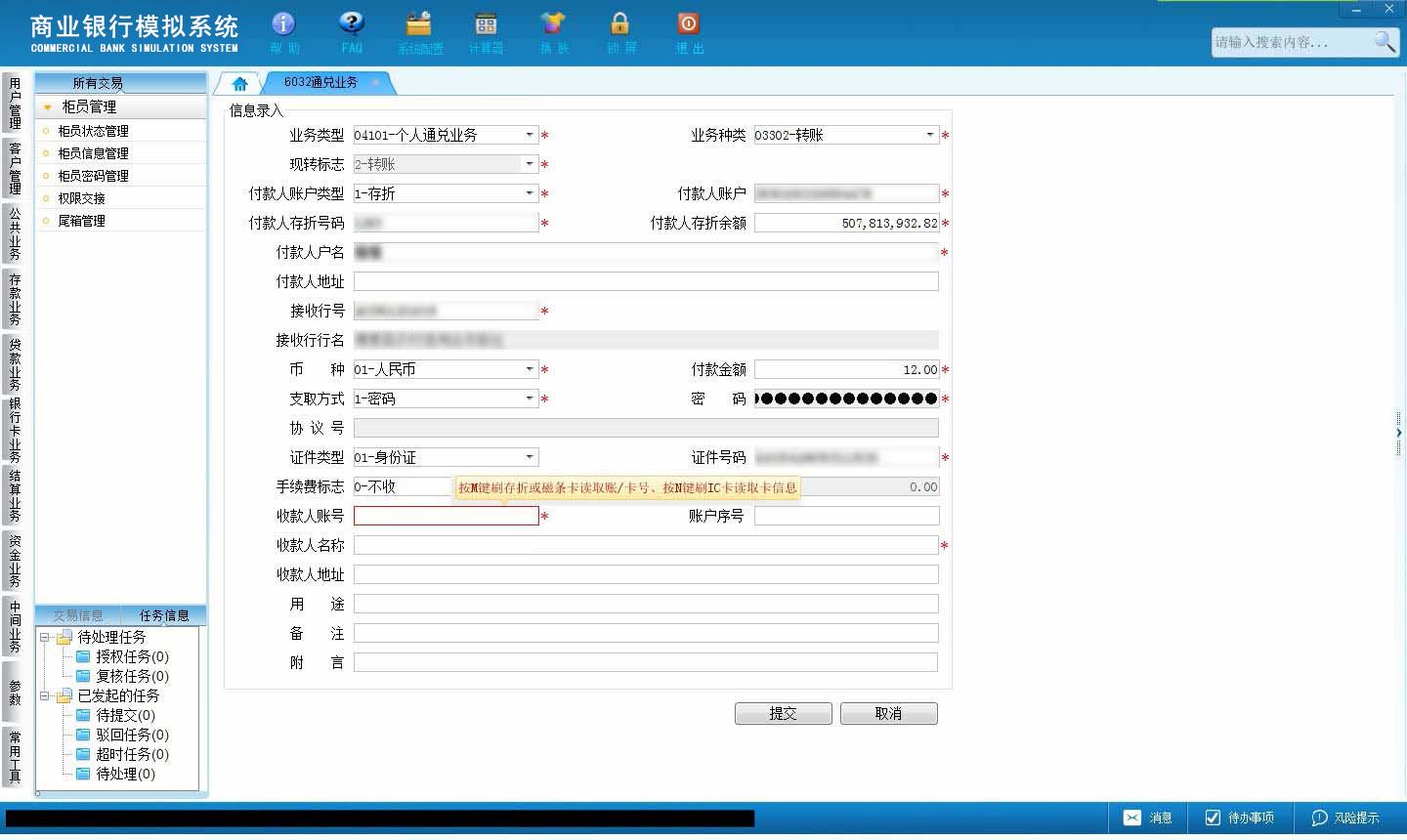Open the FAQ icon

click(352, 32)
